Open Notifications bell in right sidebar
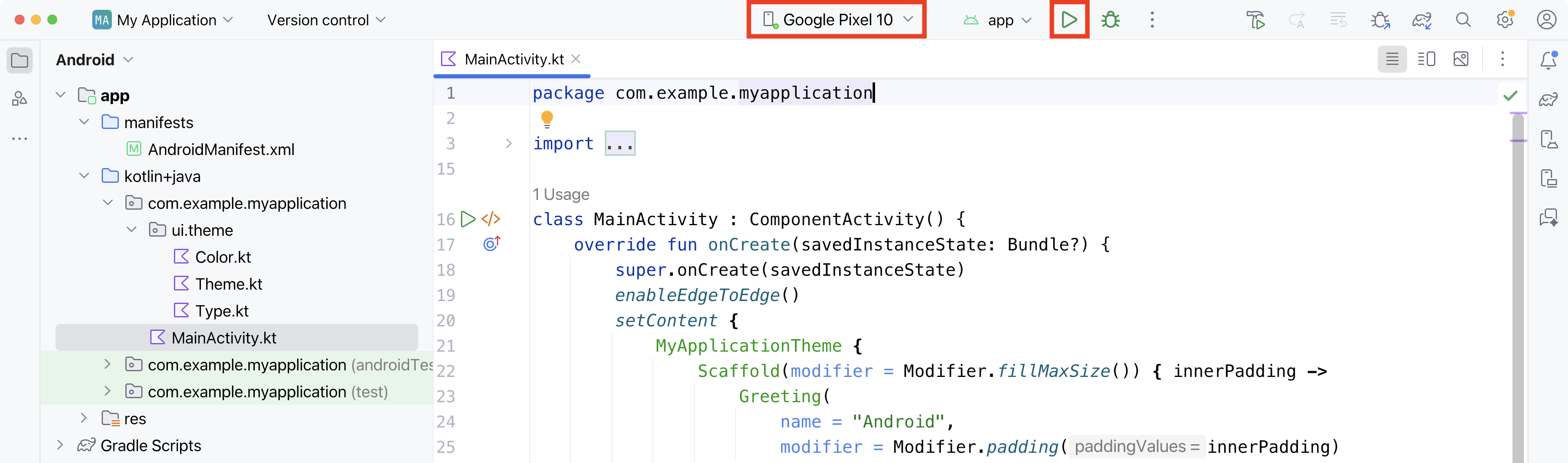 point(1548,60)
